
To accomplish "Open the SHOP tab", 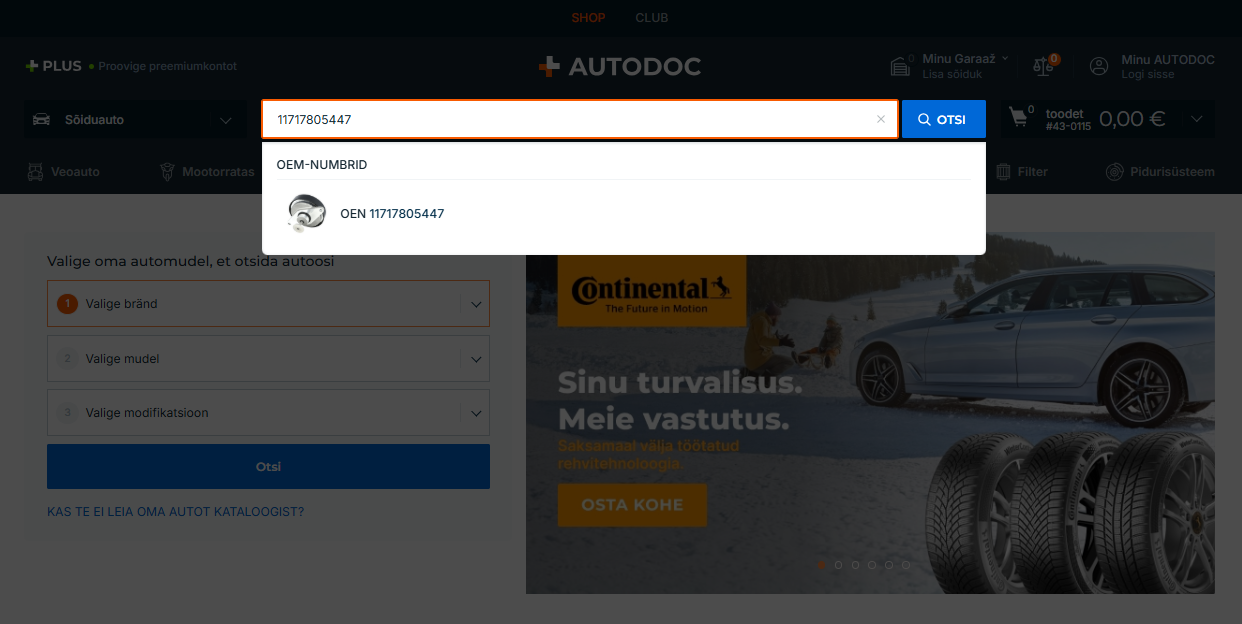I will pos(589,18).
